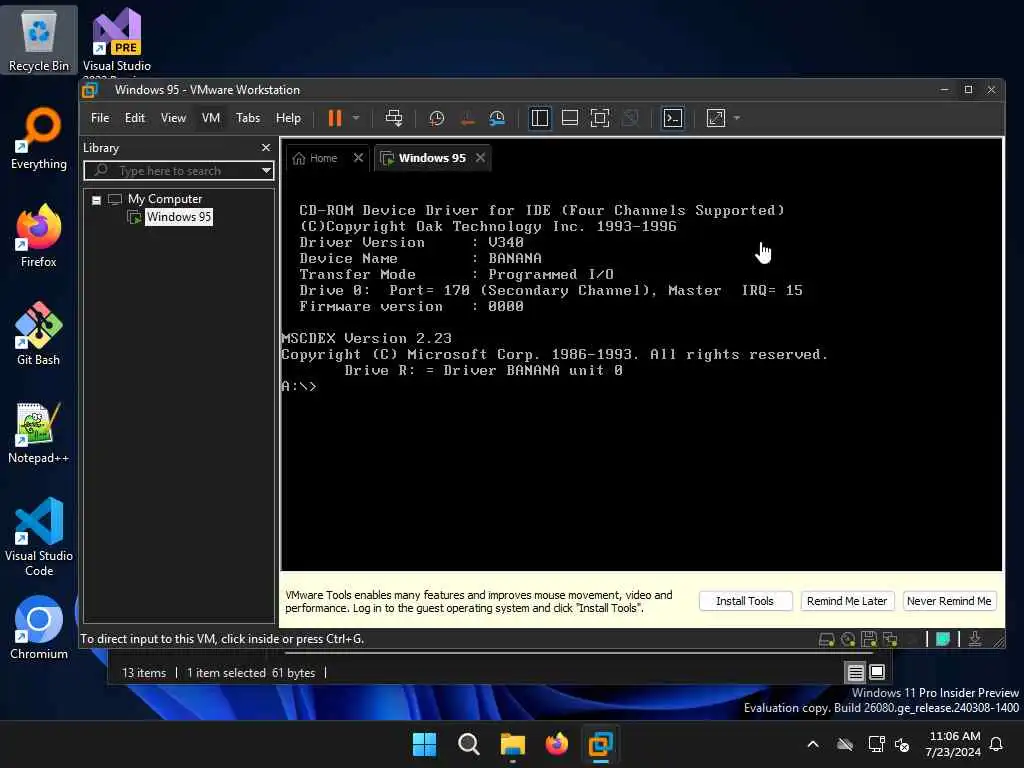
Task: Open the Windows Start menu
Action: pyautogui.click(x=424, y=744)
